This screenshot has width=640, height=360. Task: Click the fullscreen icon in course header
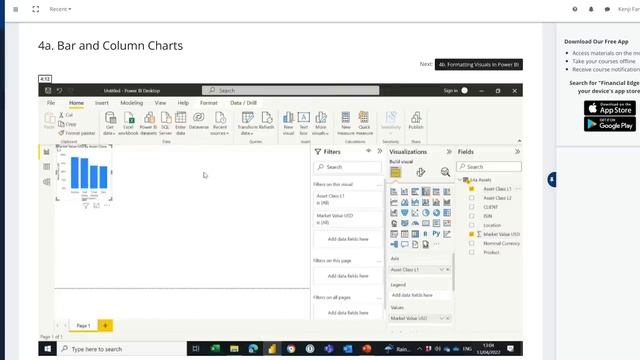36,9
